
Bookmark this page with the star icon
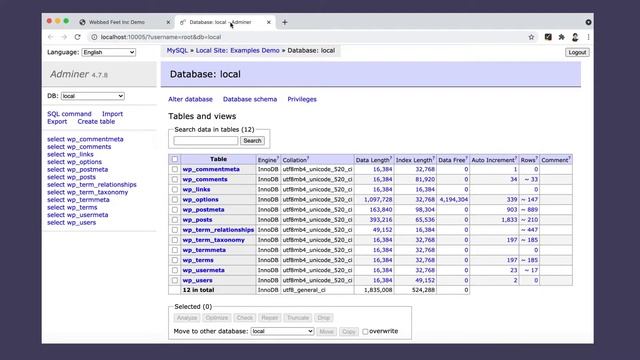(531, 37)
